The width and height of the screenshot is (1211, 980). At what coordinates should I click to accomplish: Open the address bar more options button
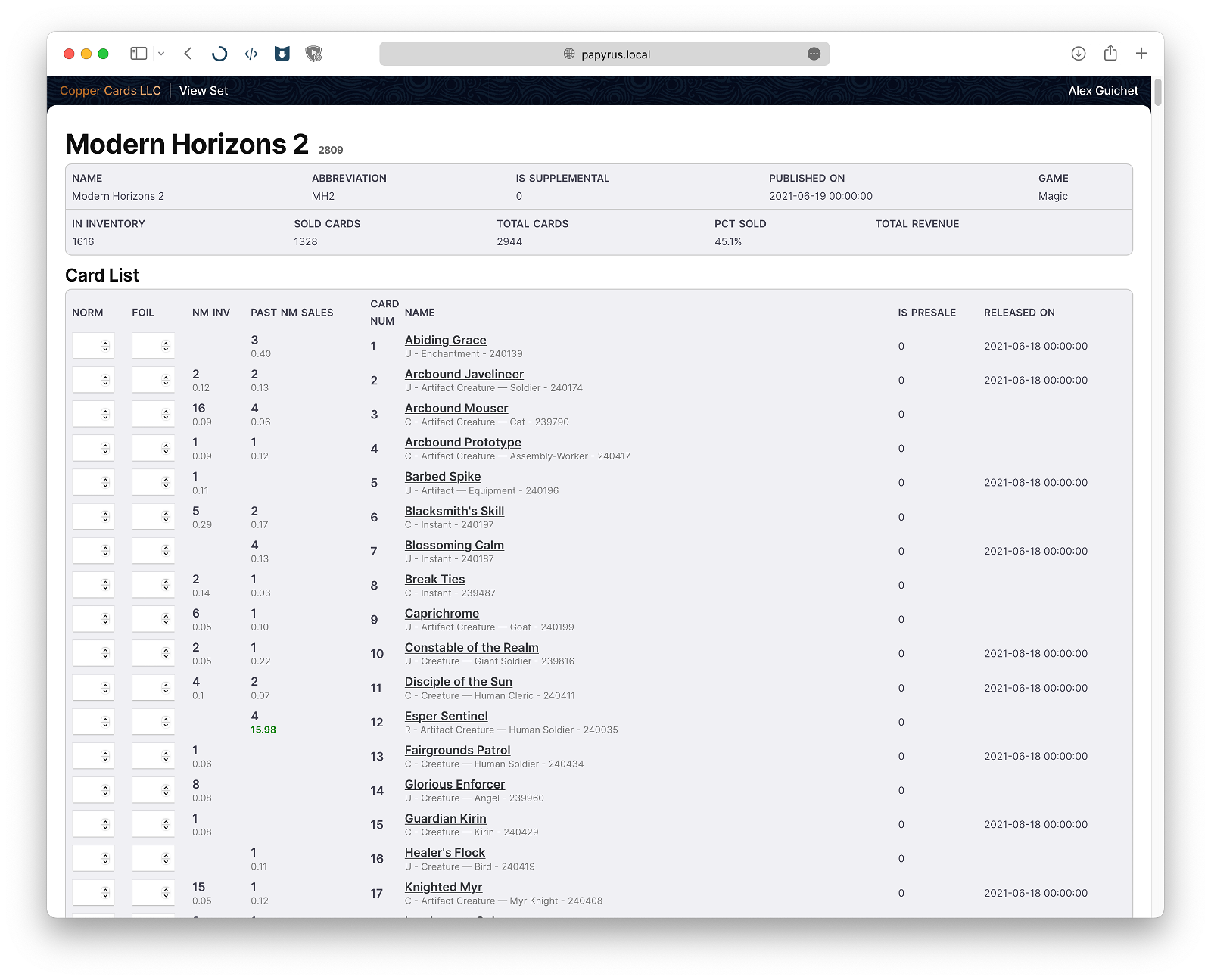coord(814,54)
